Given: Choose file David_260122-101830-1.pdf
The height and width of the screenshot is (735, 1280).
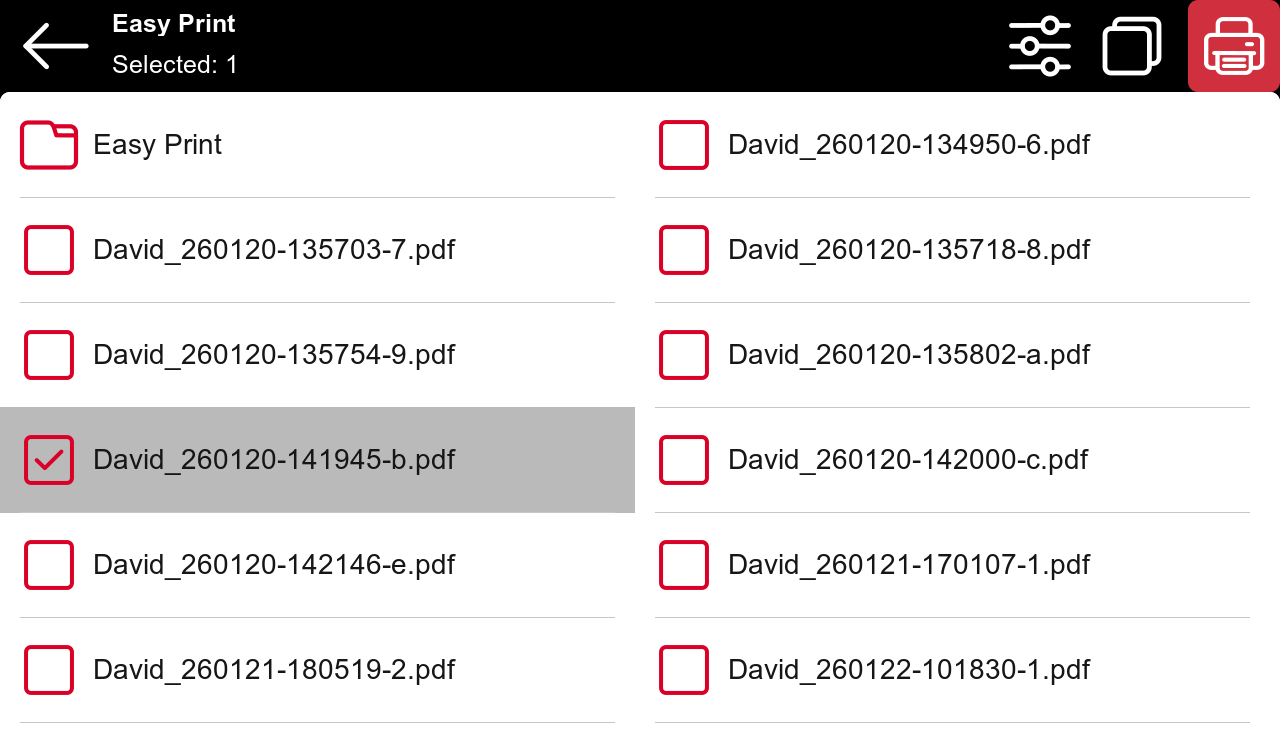Looking at the screenshot, I should [908, 670].
